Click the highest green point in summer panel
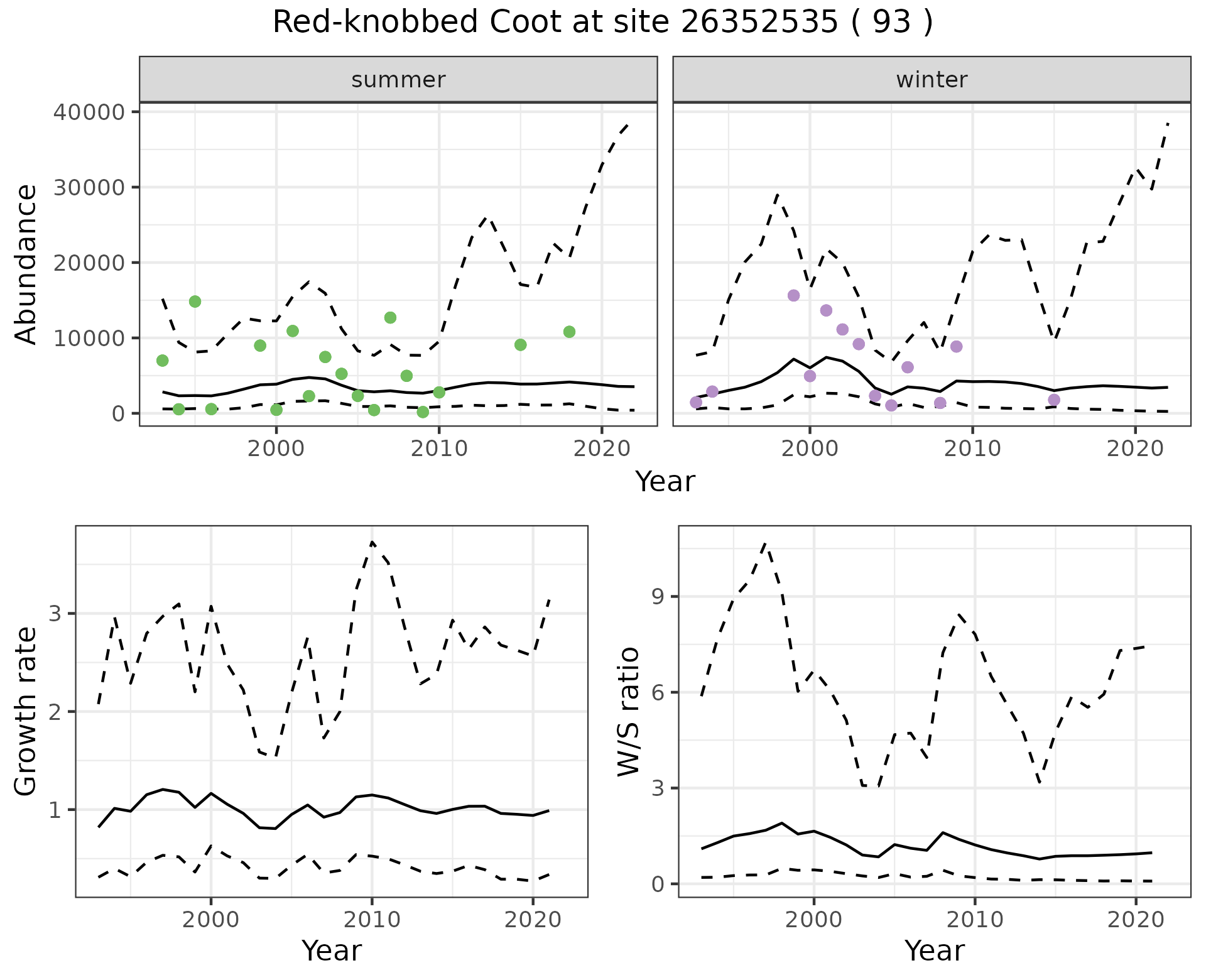Screen dimensions: 1206x980 [195, 302]
